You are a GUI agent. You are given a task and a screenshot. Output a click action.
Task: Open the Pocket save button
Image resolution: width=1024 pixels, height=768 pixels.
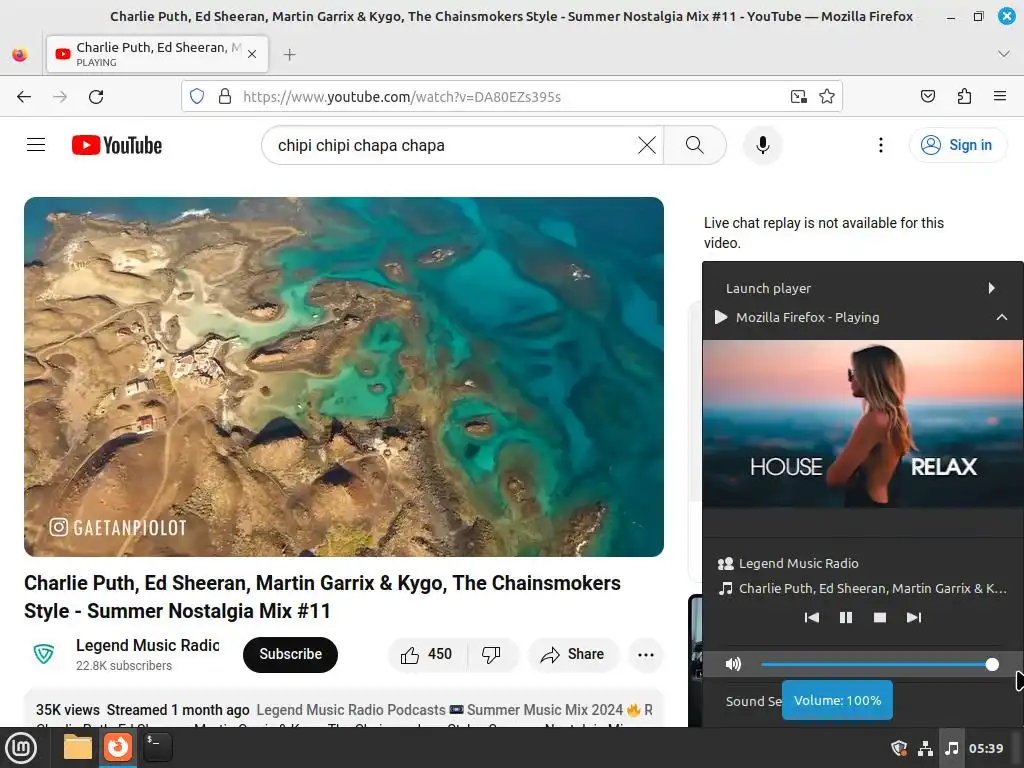pyautogui.click(x=927, y=97)
